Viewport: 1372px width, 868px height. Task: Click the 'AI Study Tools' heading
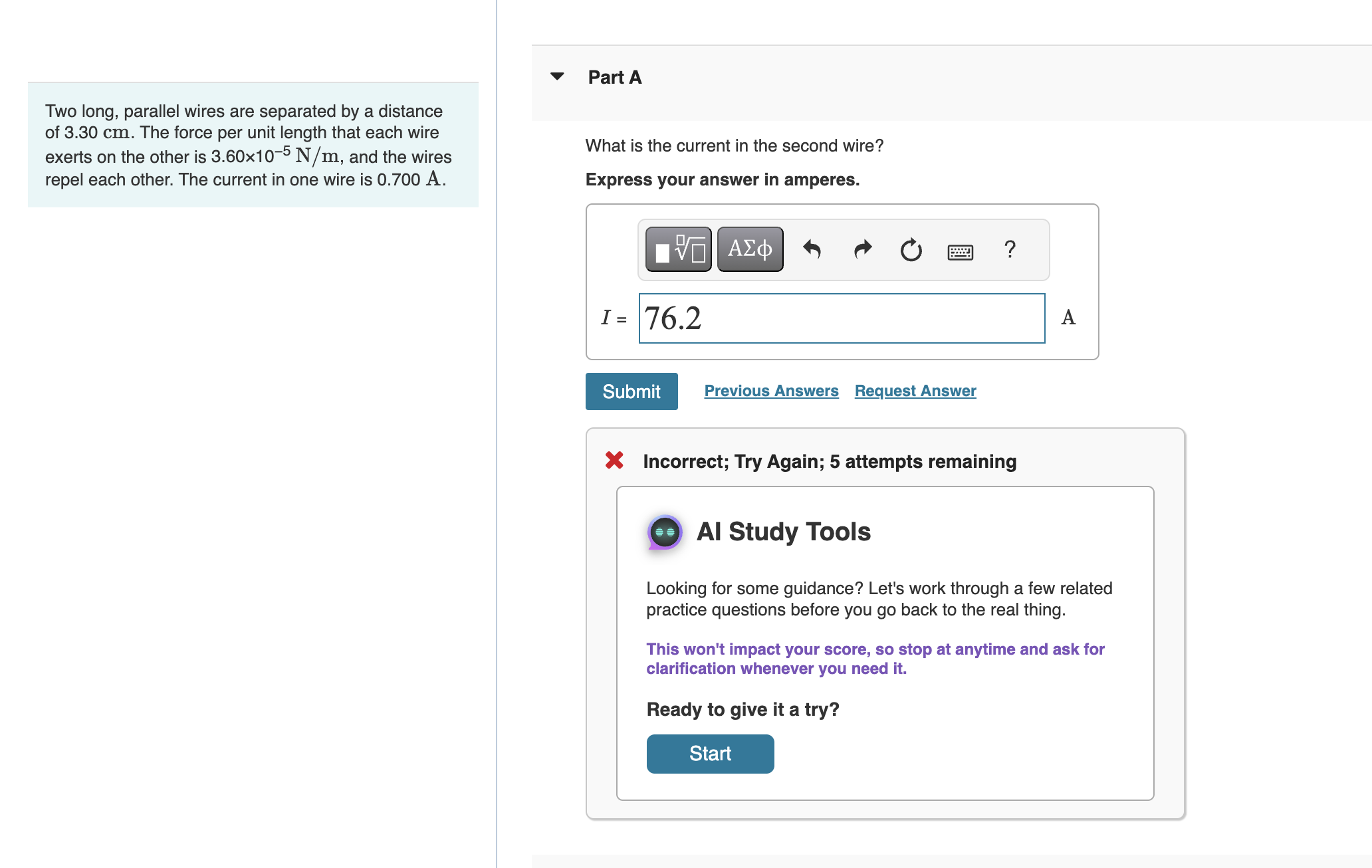[x=783, y=532]
